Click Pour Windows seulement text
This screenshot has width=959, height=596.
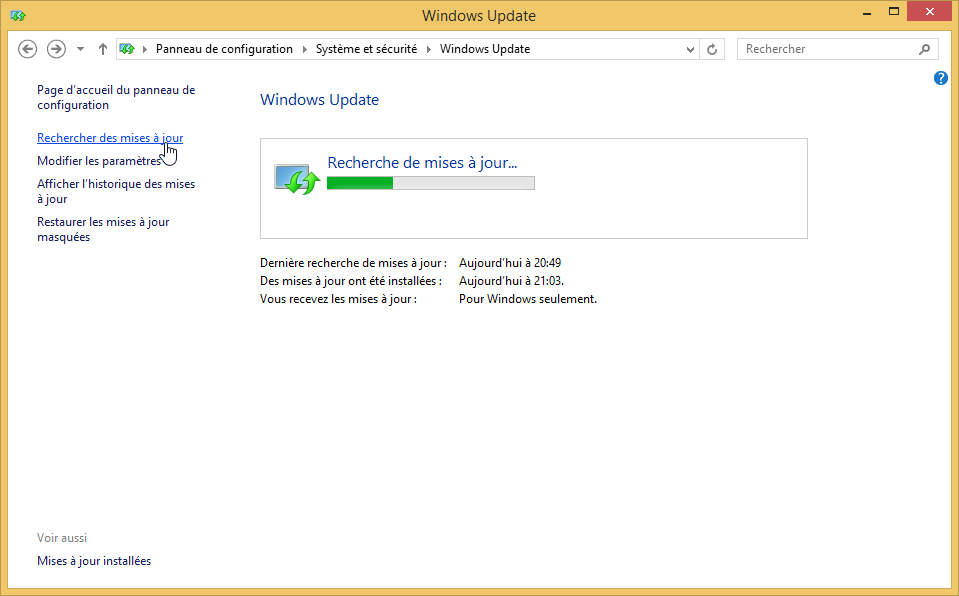528,299
